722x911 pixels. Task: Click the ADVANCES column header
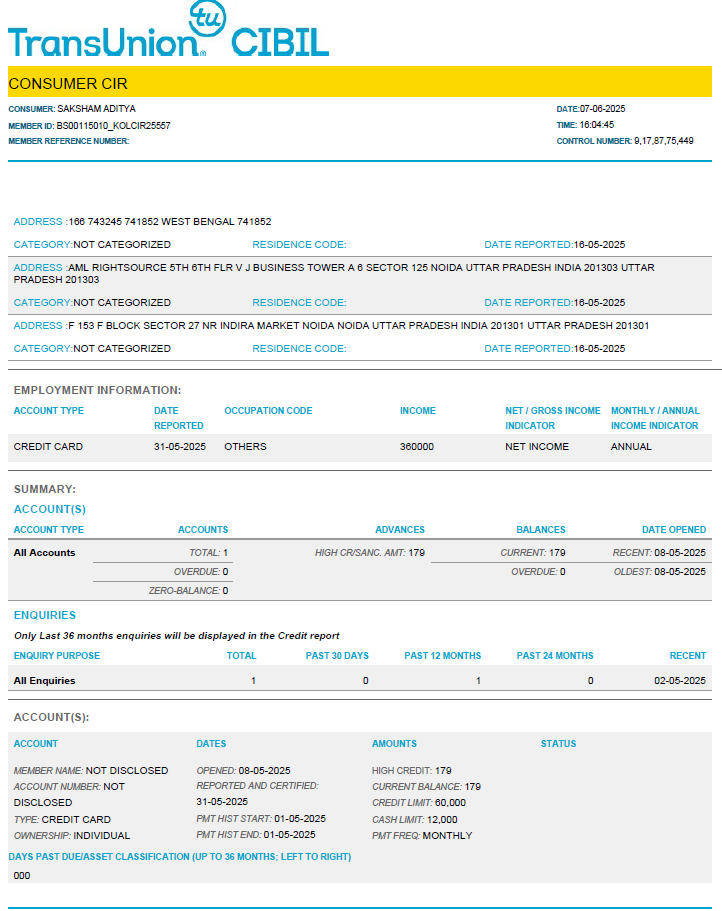pos(400,530)
